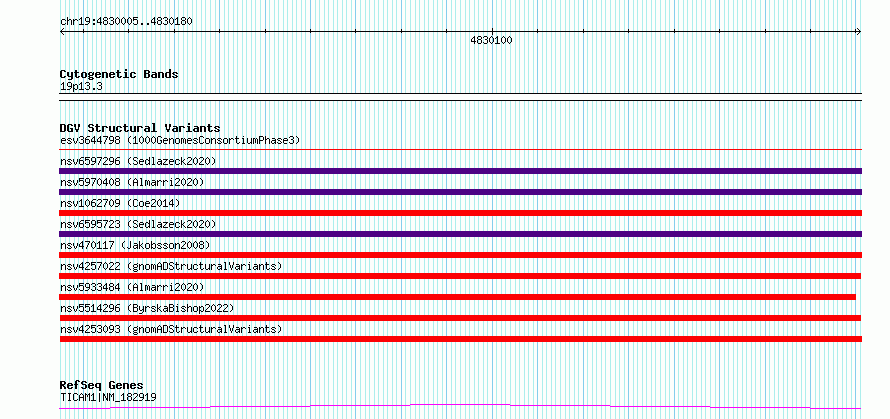Viewport: 890px width, 419px height.
Task: Click the 19p13.3 band label
Action: 81,87
